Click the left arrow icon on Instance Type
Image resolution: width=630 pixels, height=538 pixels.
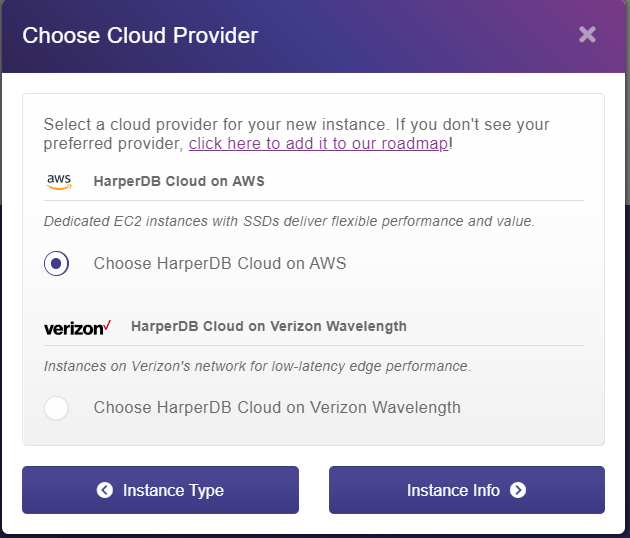[105, 490]
